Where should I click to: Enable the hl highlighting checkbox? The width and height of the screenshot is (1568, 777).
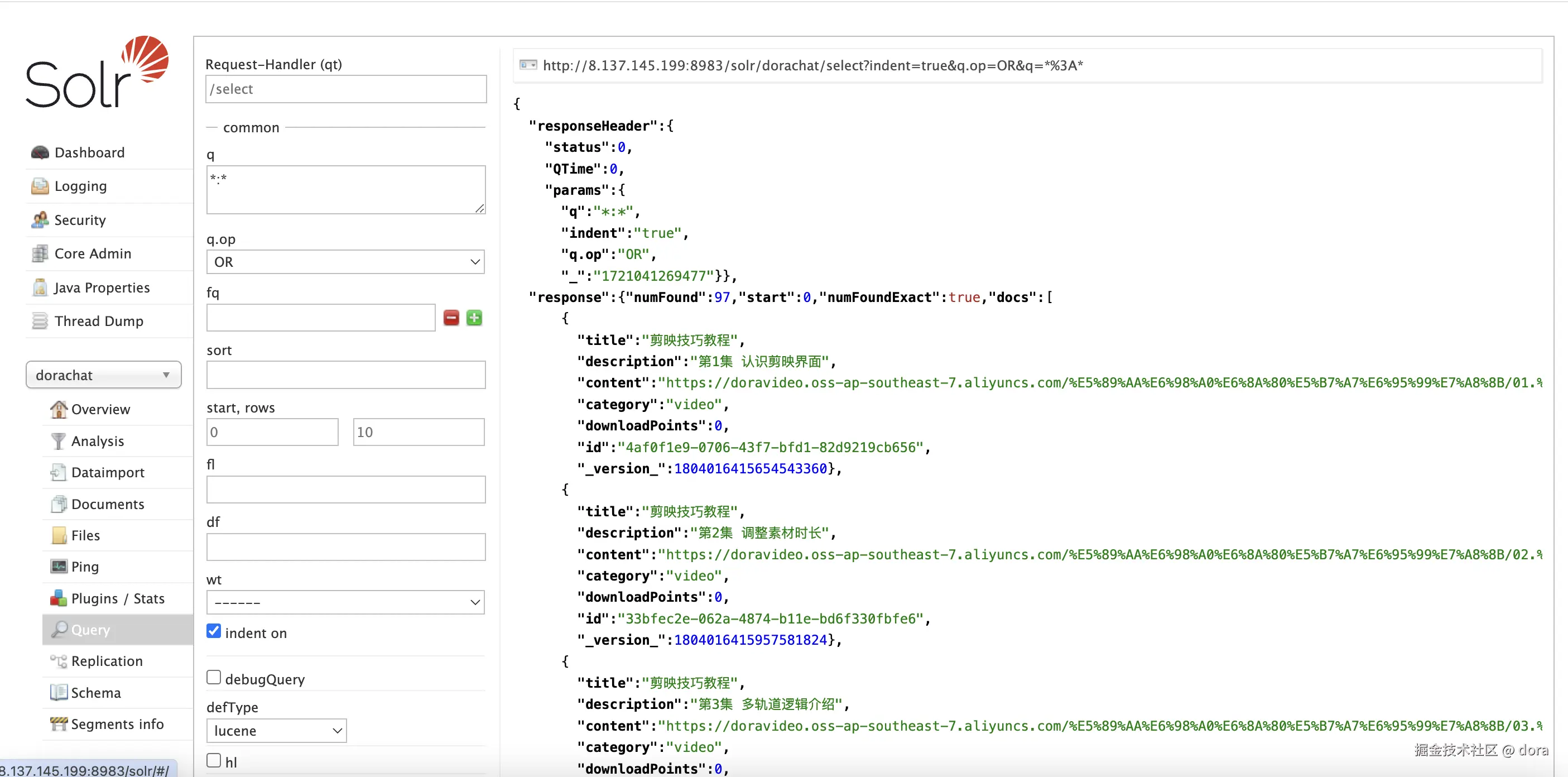[x=214, y=760]
